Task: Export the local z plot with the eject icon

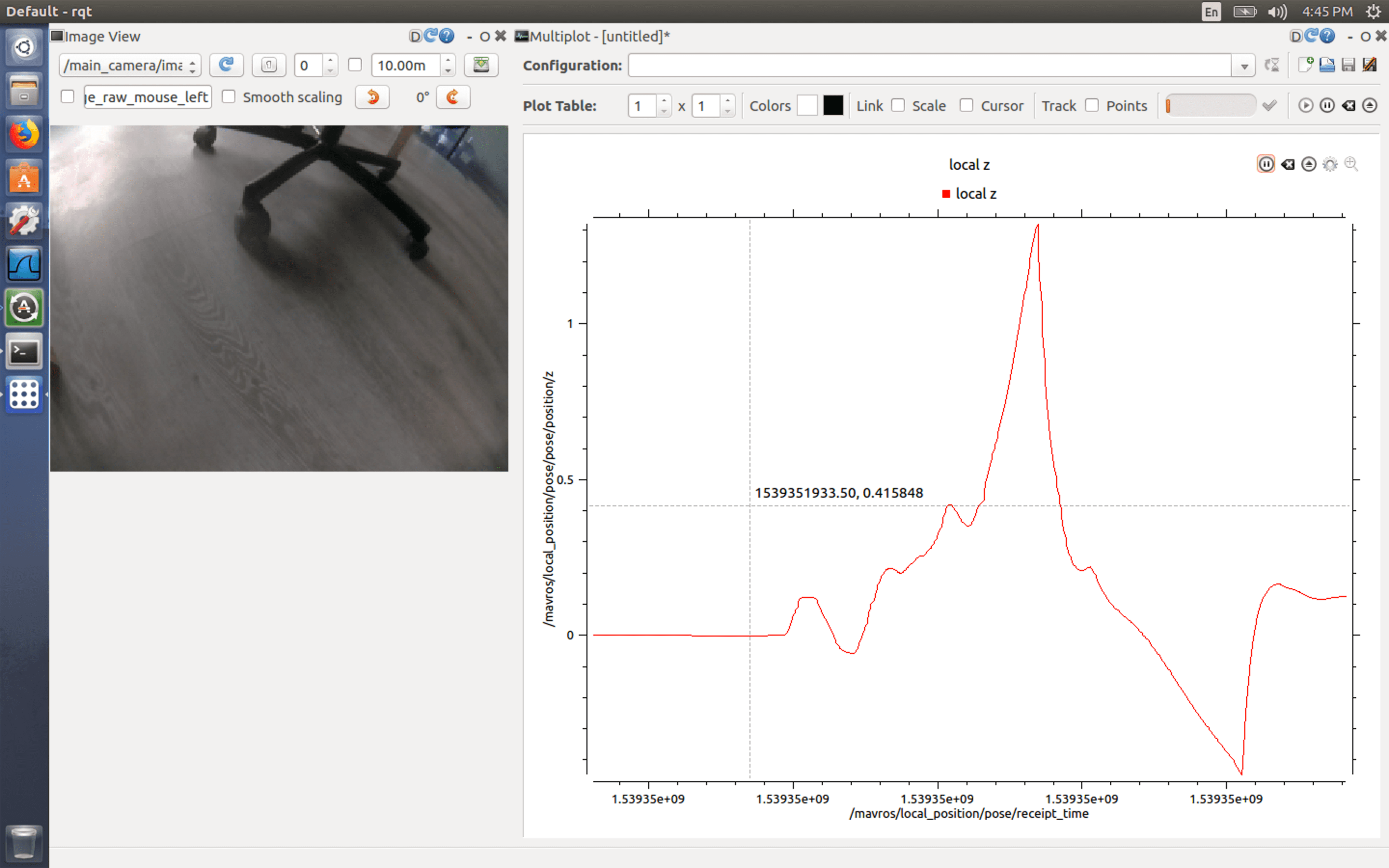Action: [x=1308, y=165]
